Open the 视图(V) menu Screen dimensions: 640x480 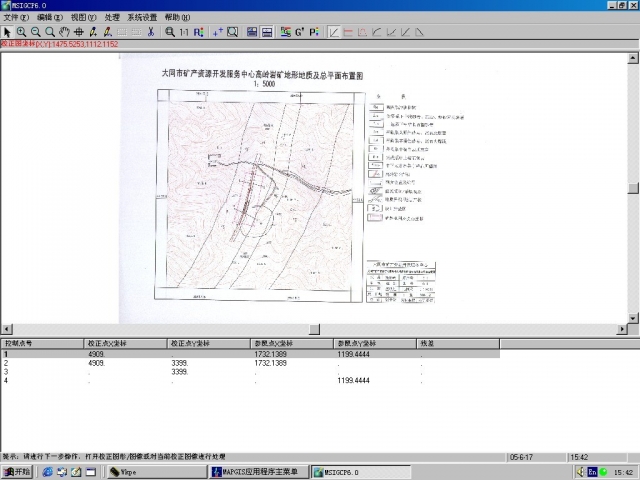click(84, 18)
